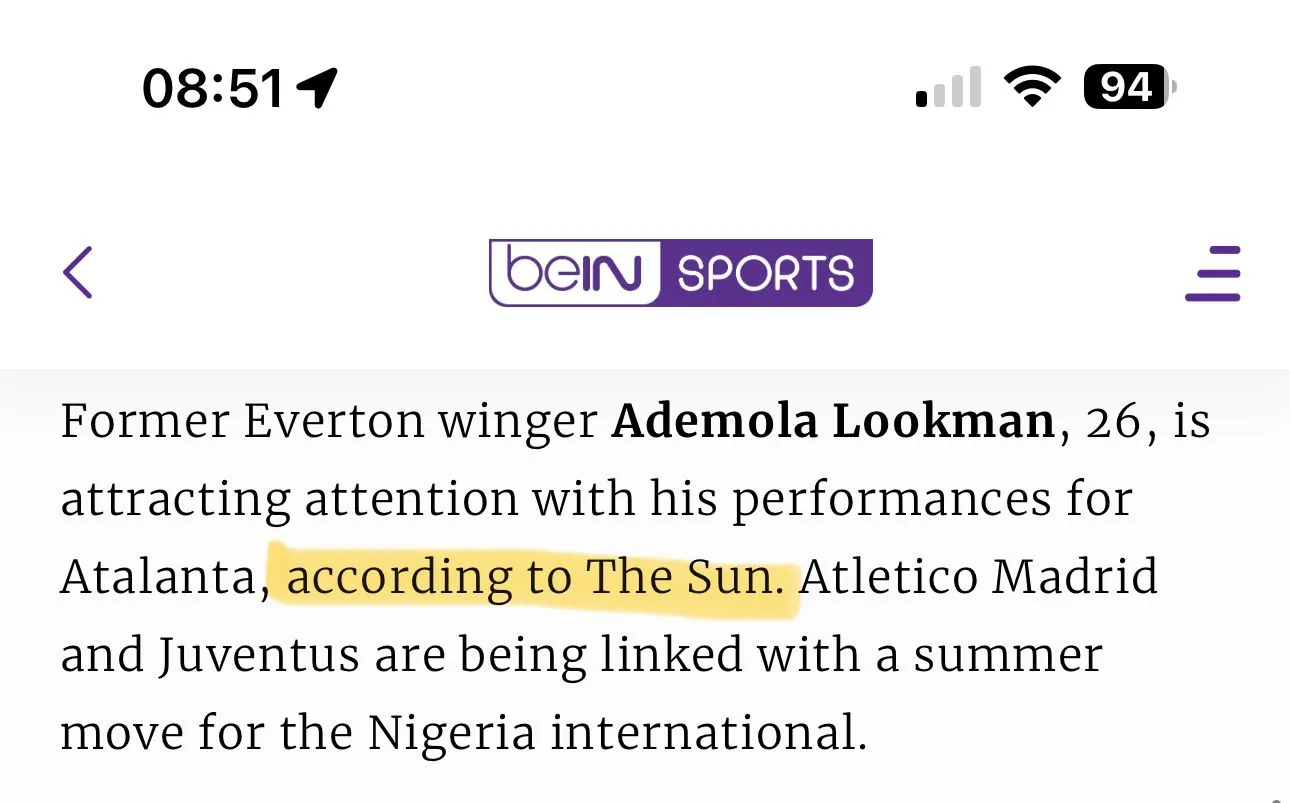Image resolution: width=1290 pixels, height=803 pixels.
Task: Tap the 08:51 clock
Action: point(213,89)
